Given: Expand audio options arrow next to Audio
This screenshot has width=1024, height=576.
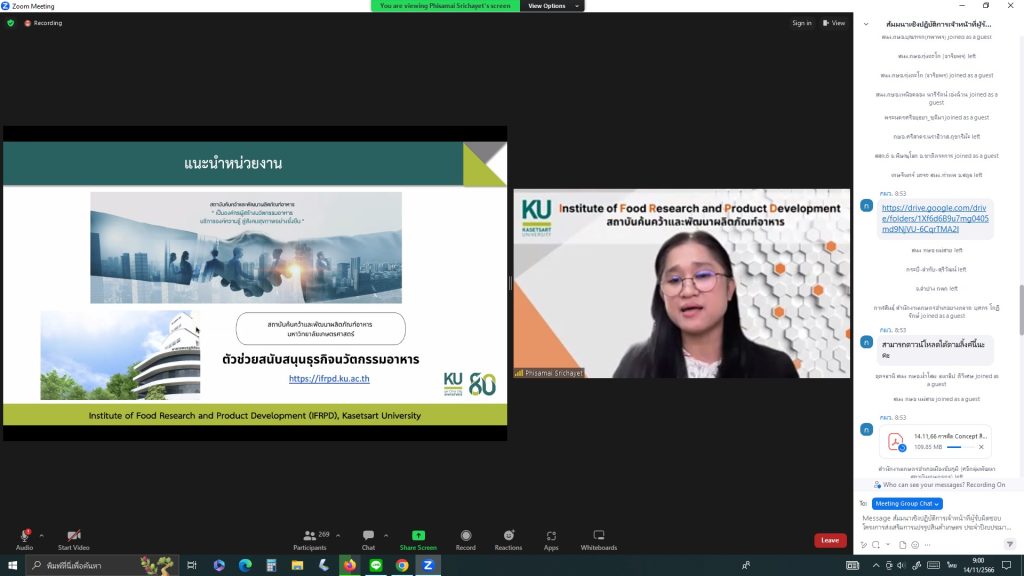Looking at the screenshot, I should [42, 535].
